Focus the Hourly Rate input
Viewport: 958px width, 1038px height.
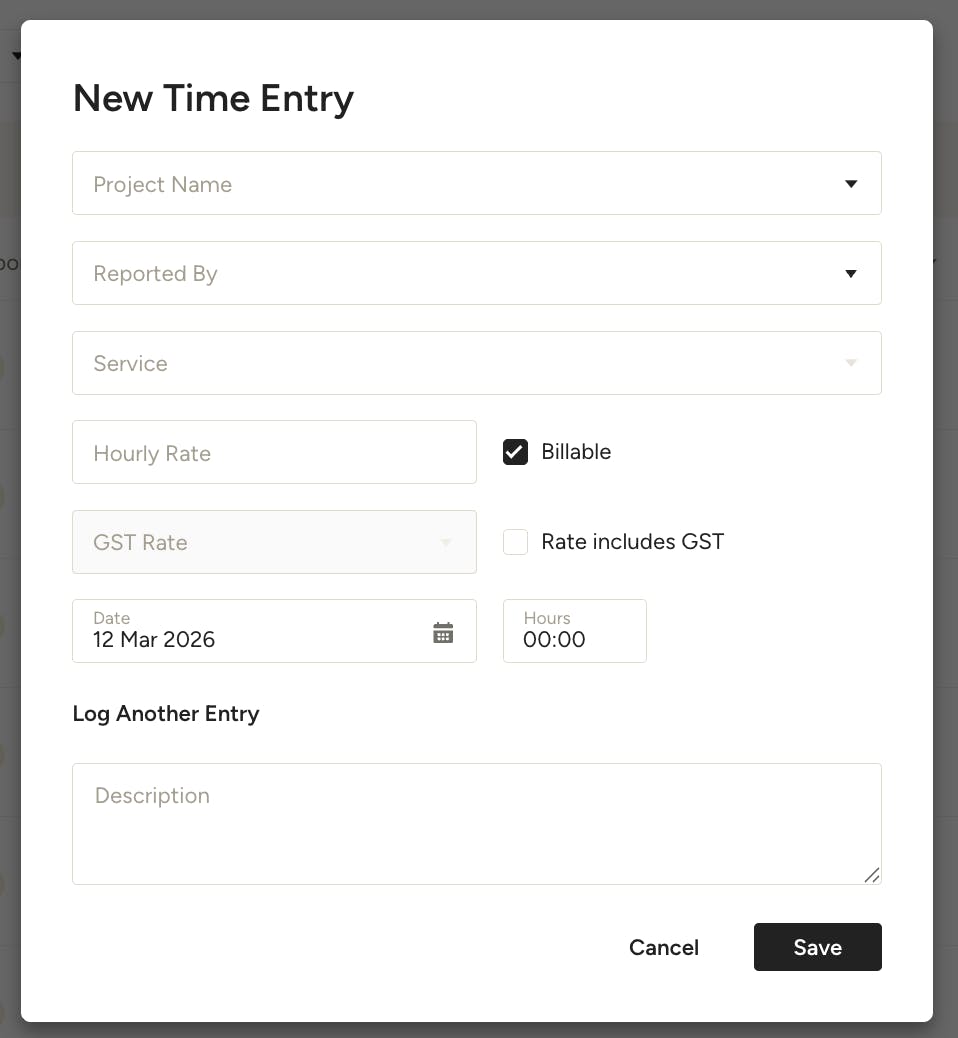tap(274, 453)
